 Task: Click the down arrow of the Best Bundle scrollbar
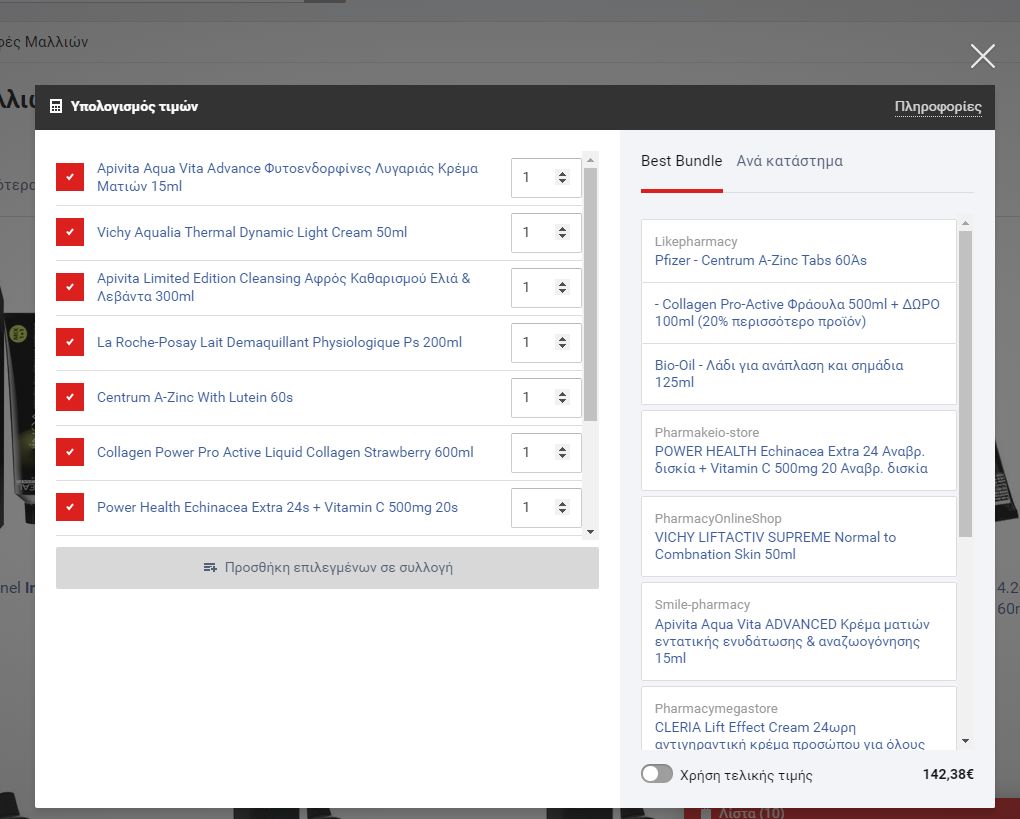pos(965,741)
